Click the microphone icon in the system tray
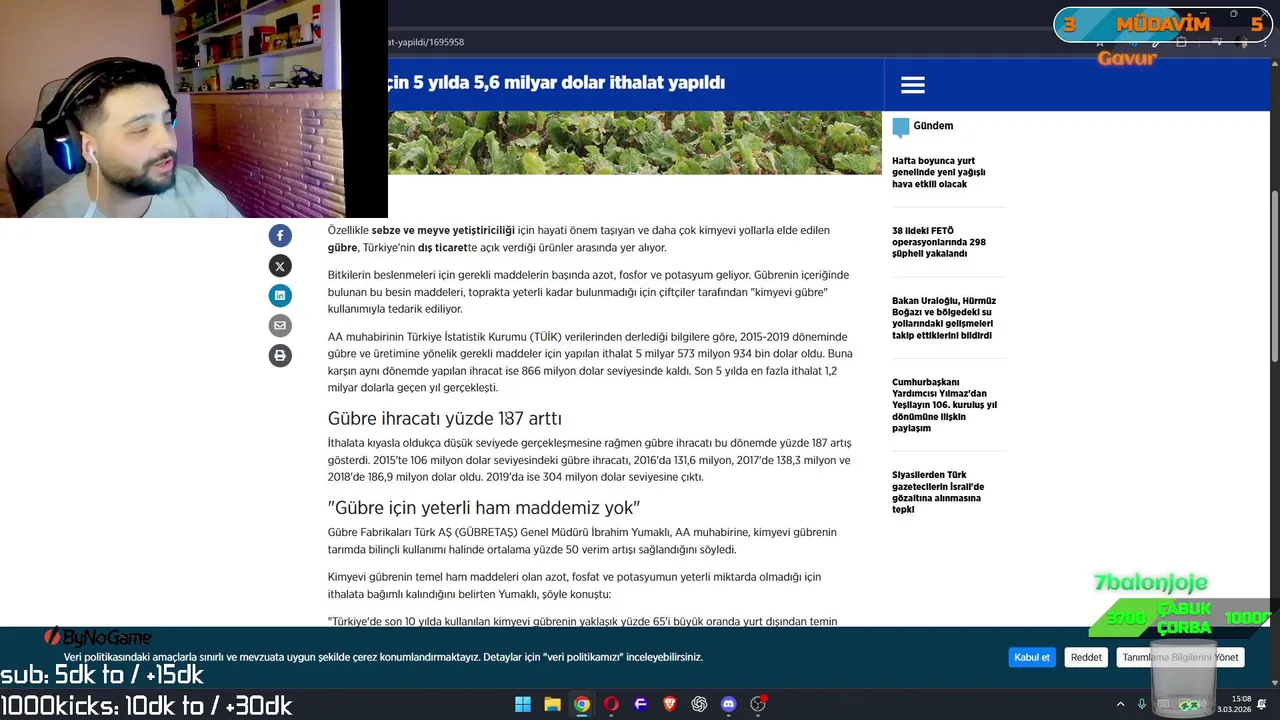Viewport: 1280px width, 720px height. tap(1142, 704)
